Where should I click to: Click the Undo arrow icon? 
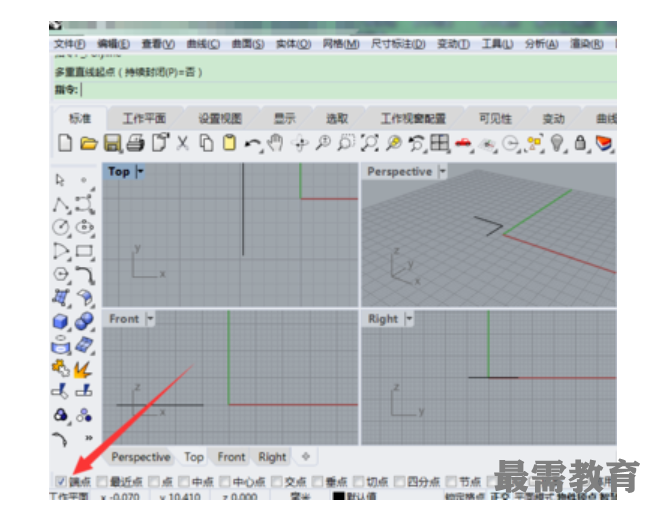click(x=253, y=144)
